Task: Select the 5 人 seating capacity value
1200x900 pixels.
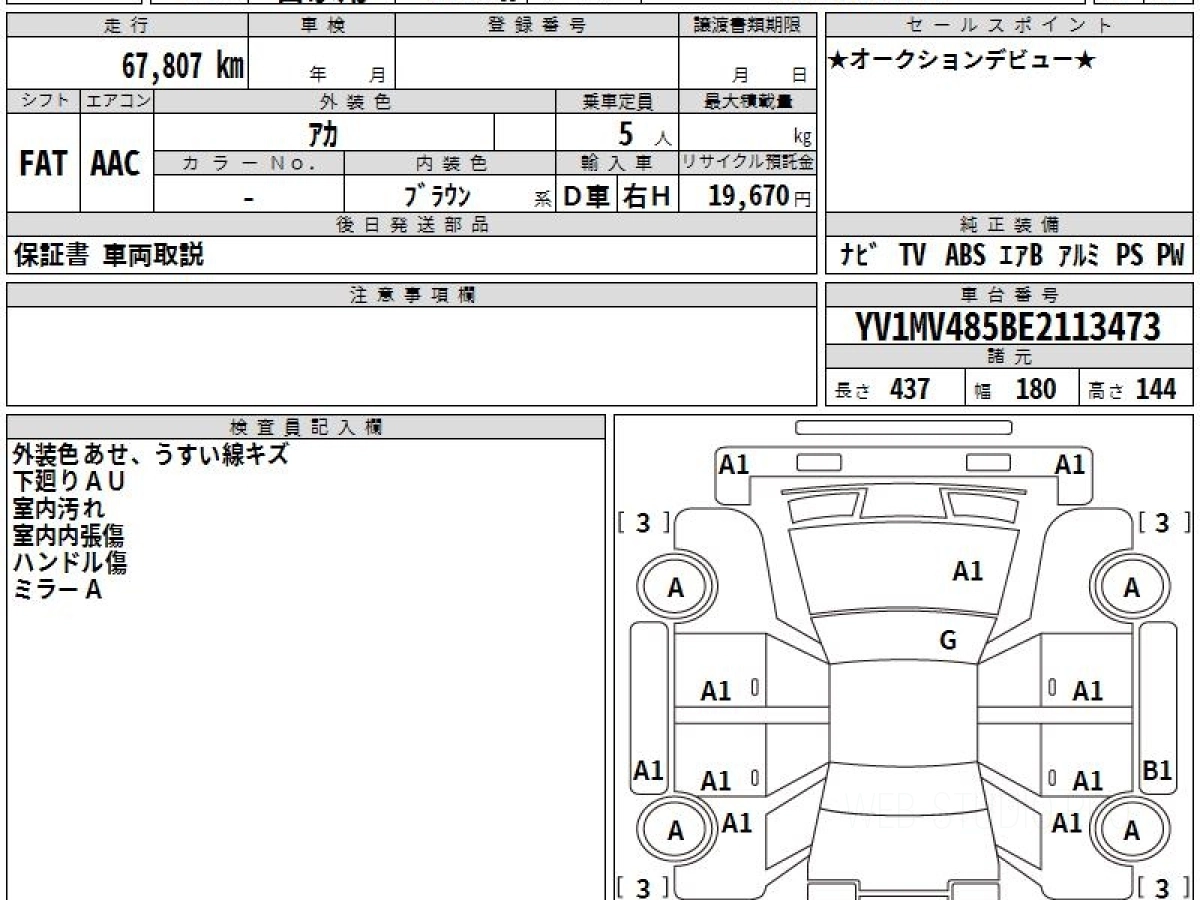Action: [x=643, y=133]
